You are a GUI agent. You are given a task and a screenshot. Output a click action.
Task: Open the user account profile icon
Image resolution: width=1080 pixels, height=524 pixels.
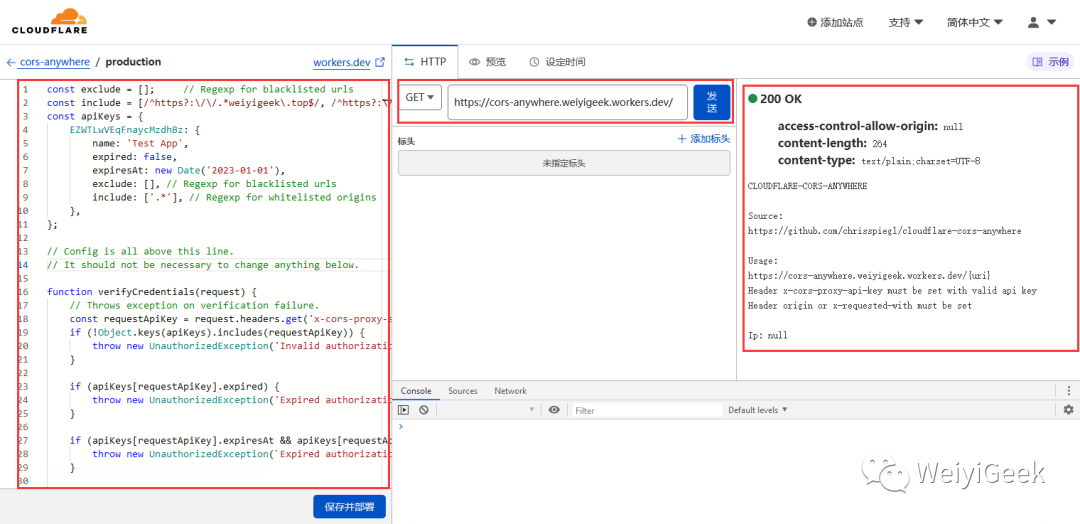coord(1033,22)
